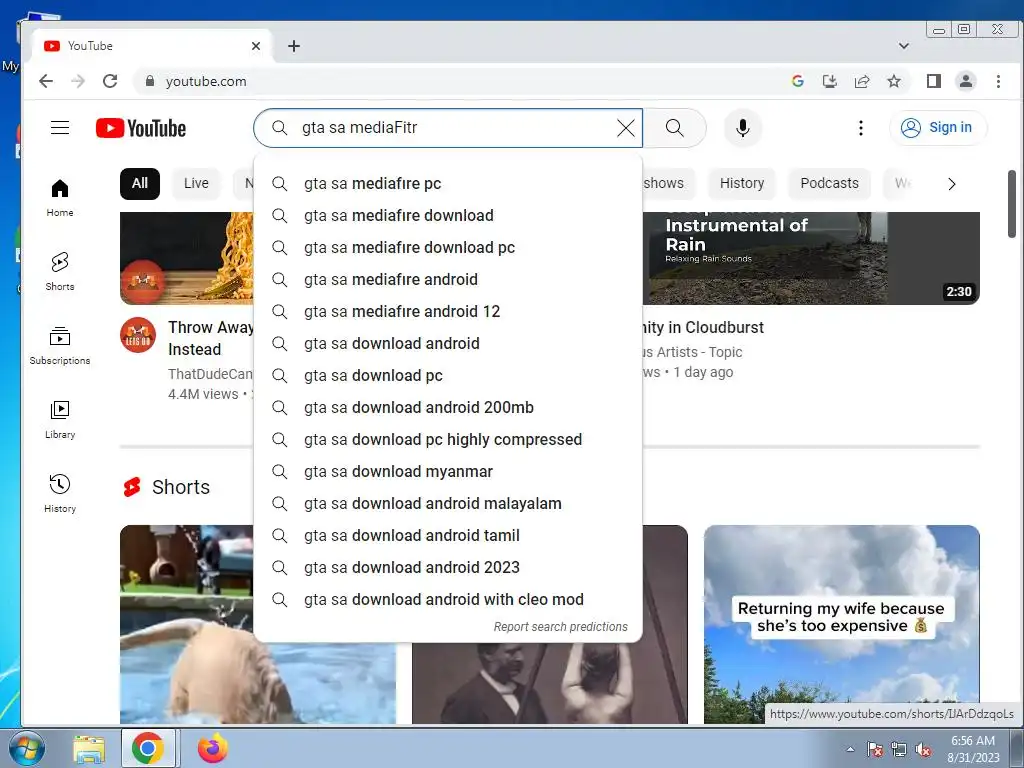Choose suggestion 'gta sa mediafıre android 12'
This screenshot has height=768, width=1024.
point(448,312)
